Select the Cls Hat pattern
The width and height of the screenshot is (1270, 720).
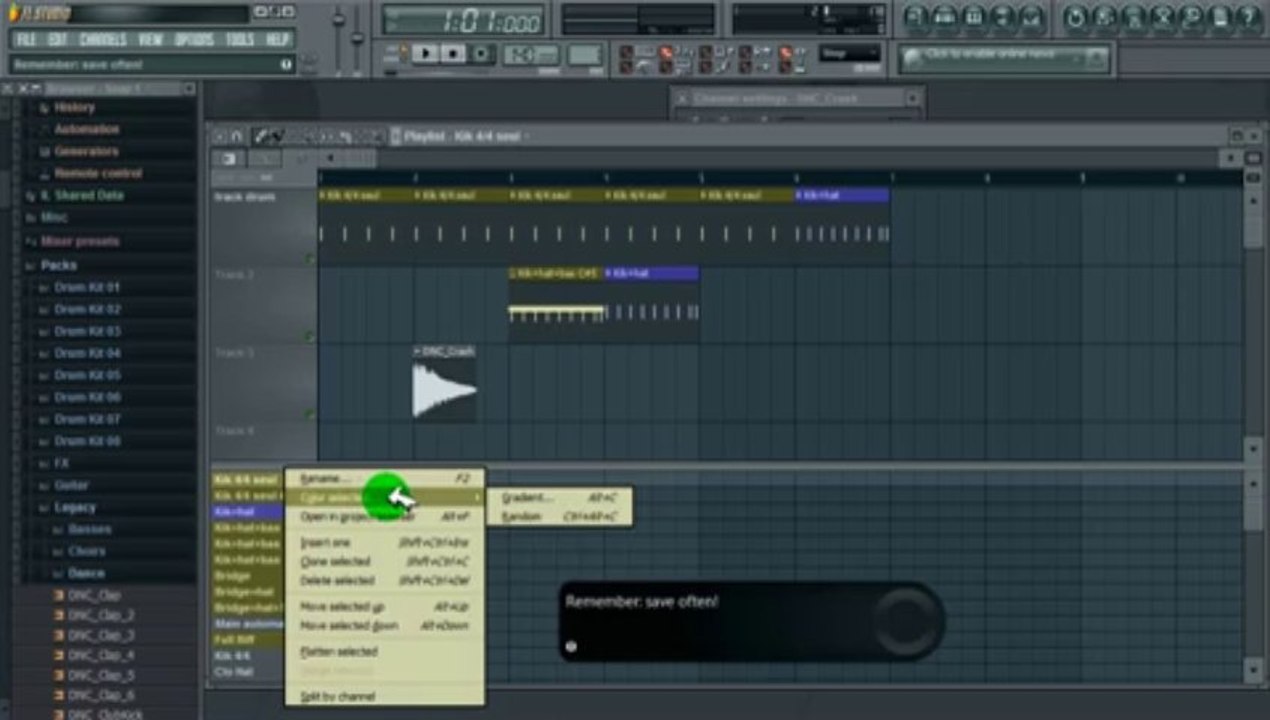tap(248, 672)
